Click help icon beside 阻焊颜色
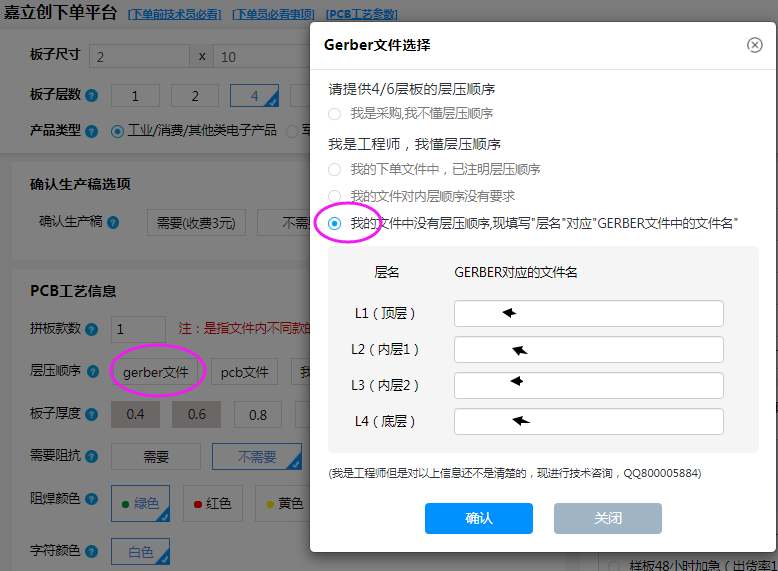Image resolution: width=778 pixels, height=571 pixels. 92,497
